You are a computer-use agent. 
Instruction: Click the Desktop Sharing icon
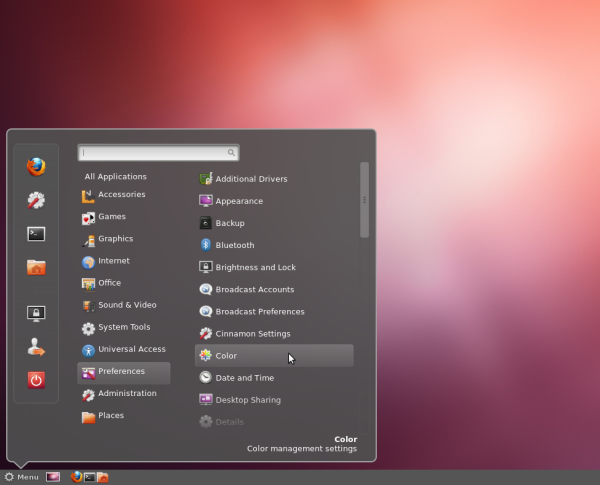click(x=205, y=400)
